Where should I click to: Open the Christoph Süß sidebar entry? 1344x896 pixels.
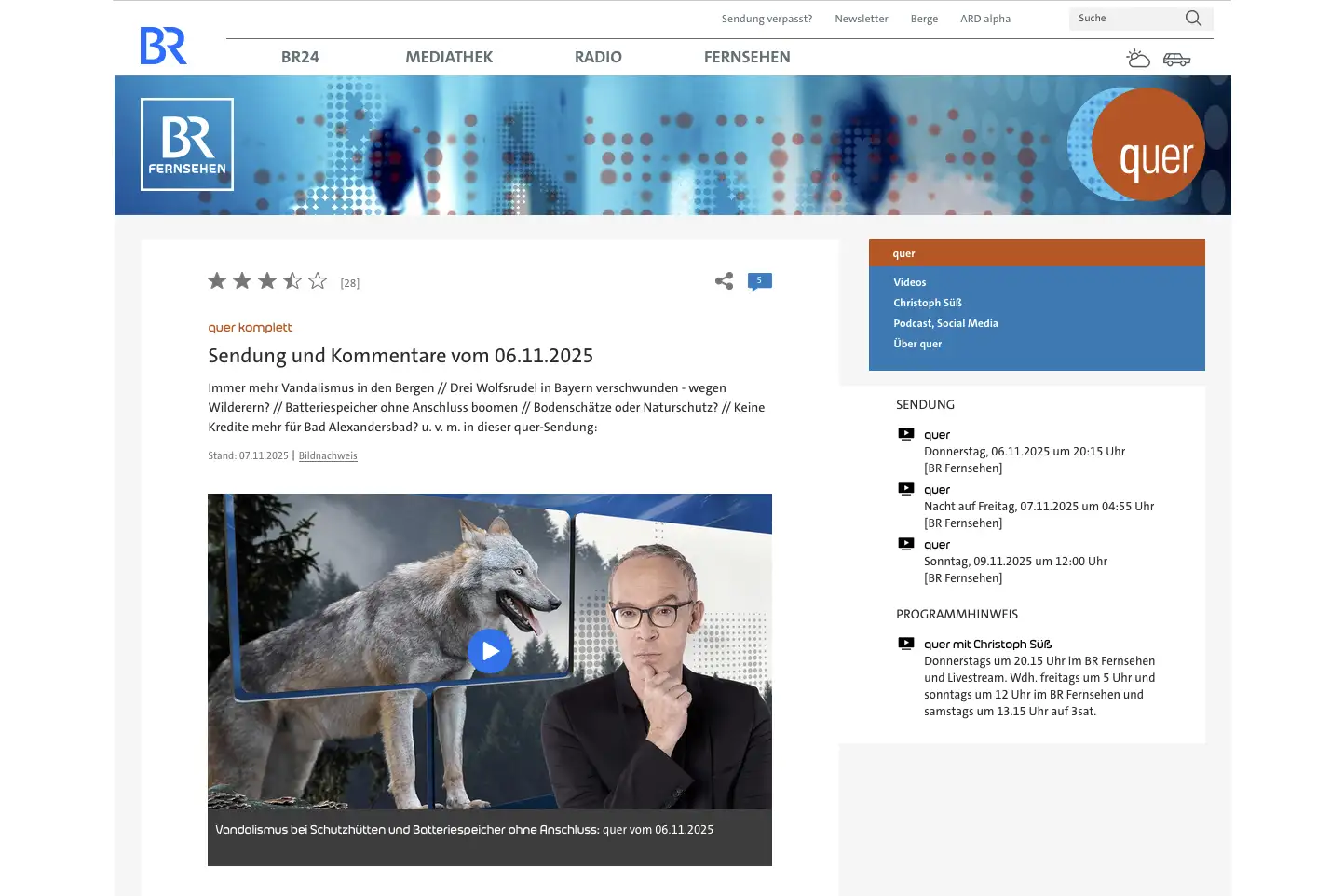coord(928,303)
